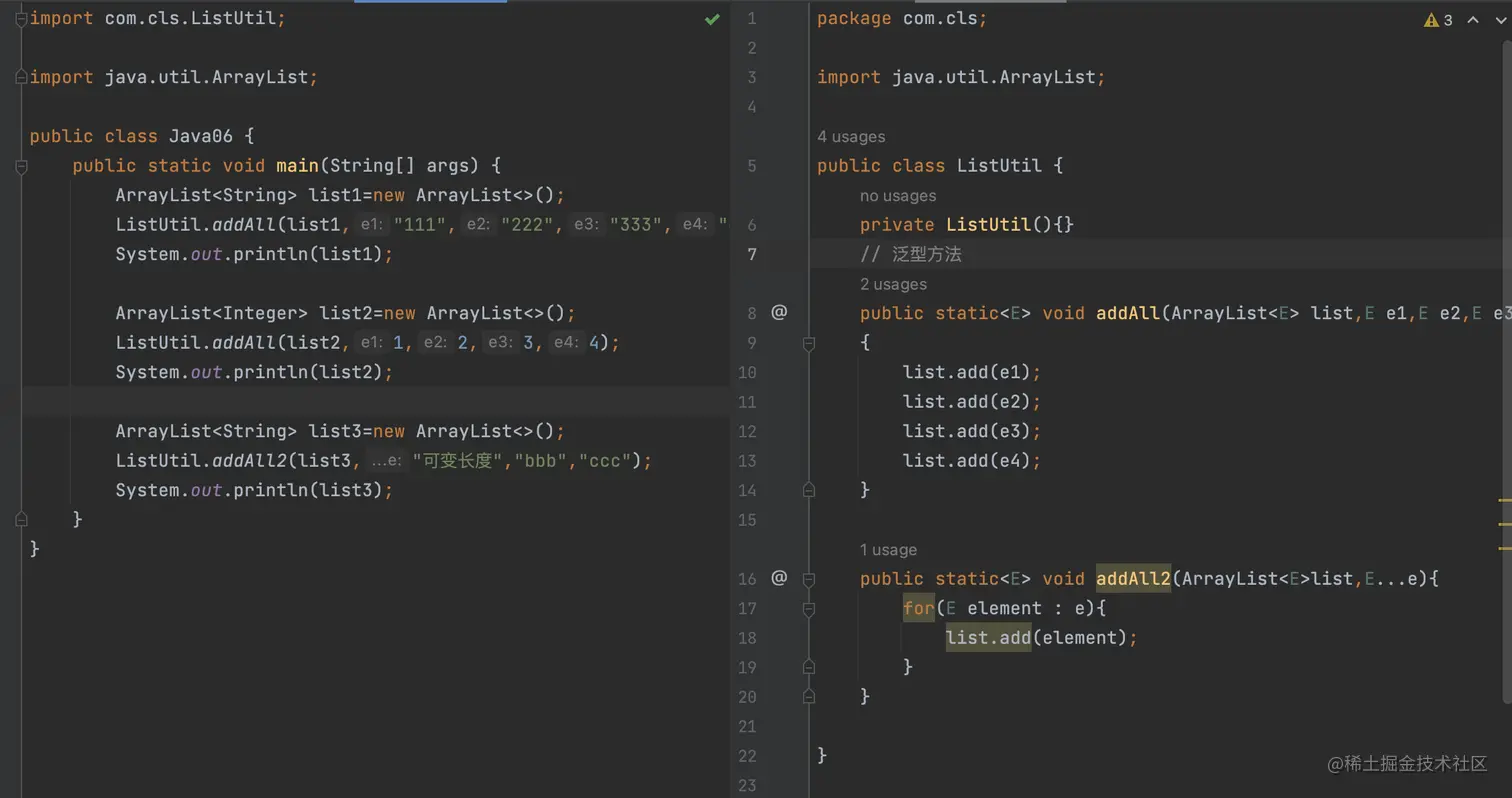
Task: Click the fold end marker at main's closing brace
Action: coord(21,519)
